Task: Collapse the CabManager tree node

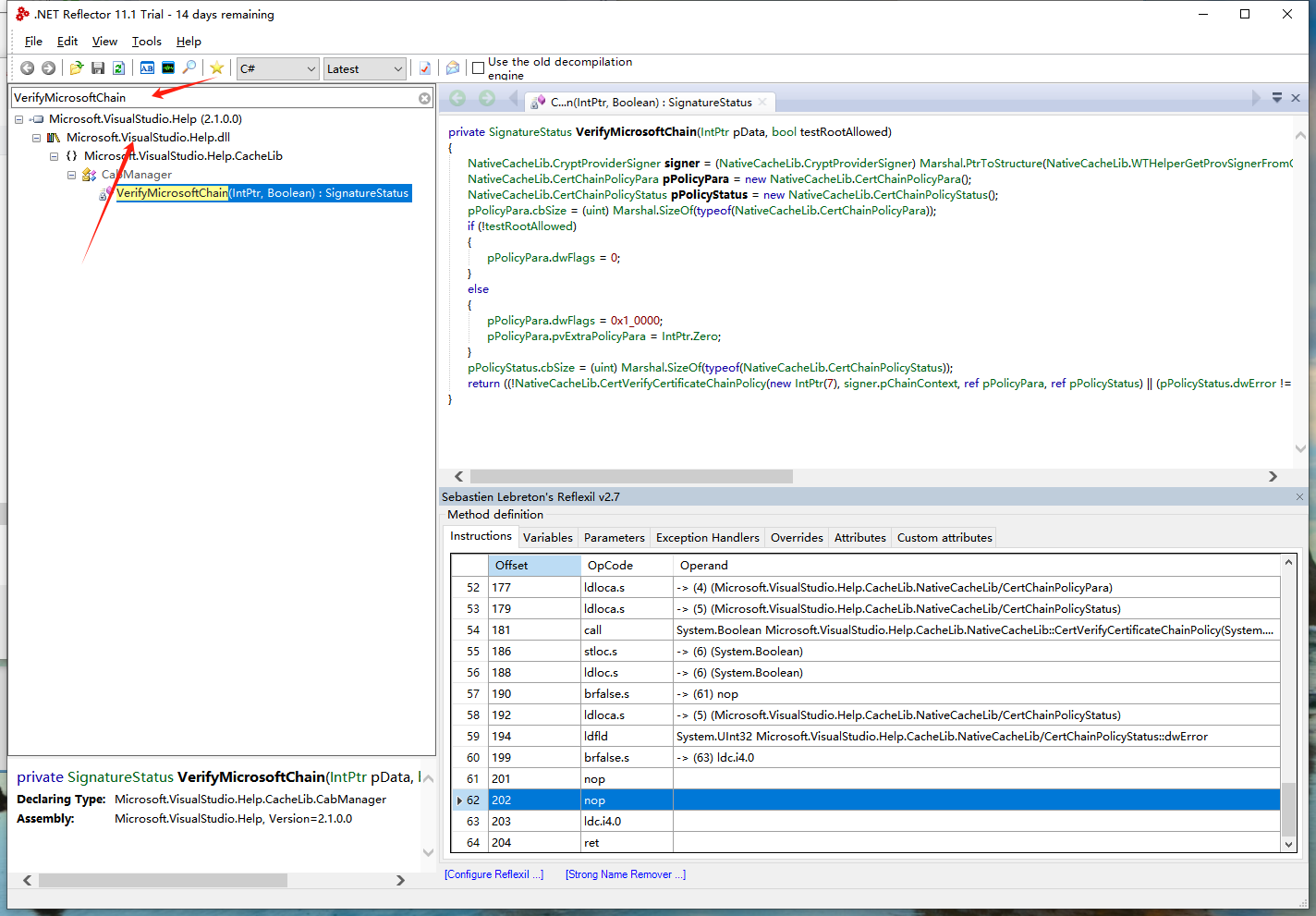Action: tap(71, 175)
